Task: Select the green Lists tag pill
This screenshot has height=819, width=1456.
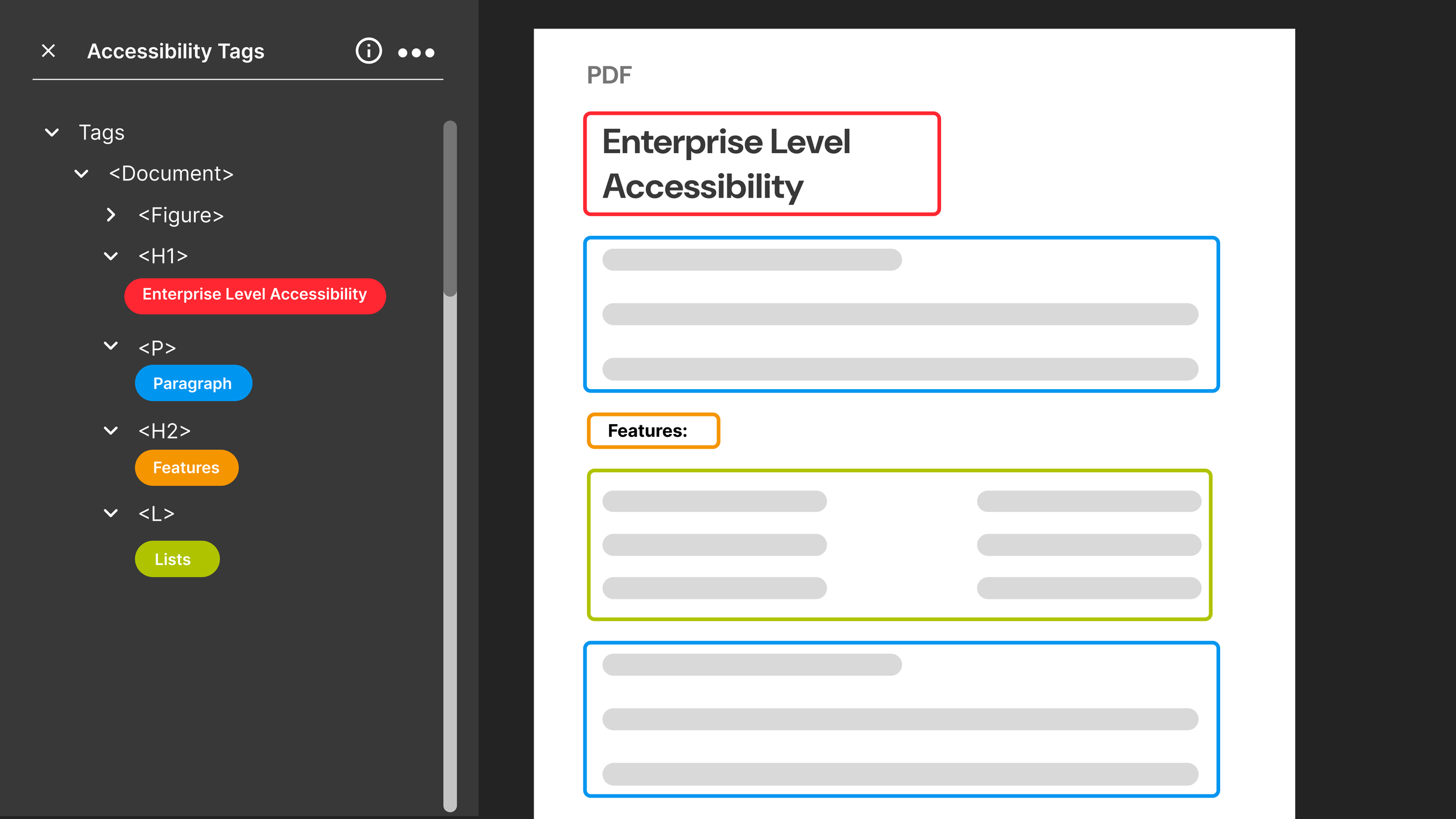Action: pyautogui.click(x=177, y=559)
